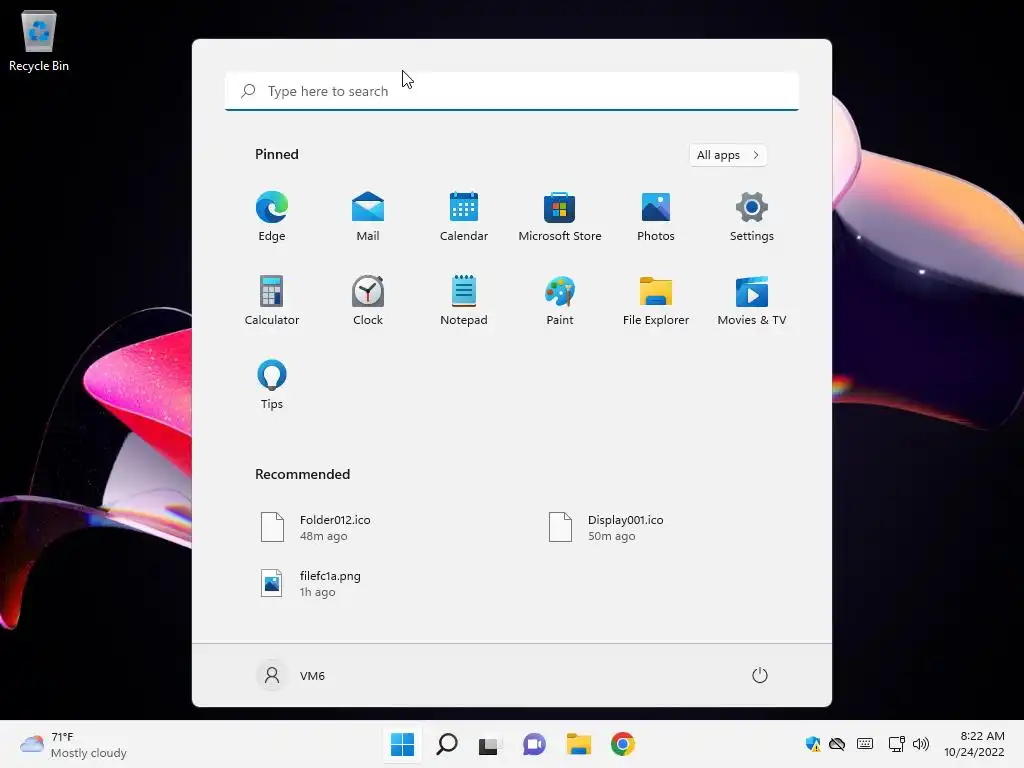
Task: Open the touch keyboard tray icon
Action: tap(865, 744)
